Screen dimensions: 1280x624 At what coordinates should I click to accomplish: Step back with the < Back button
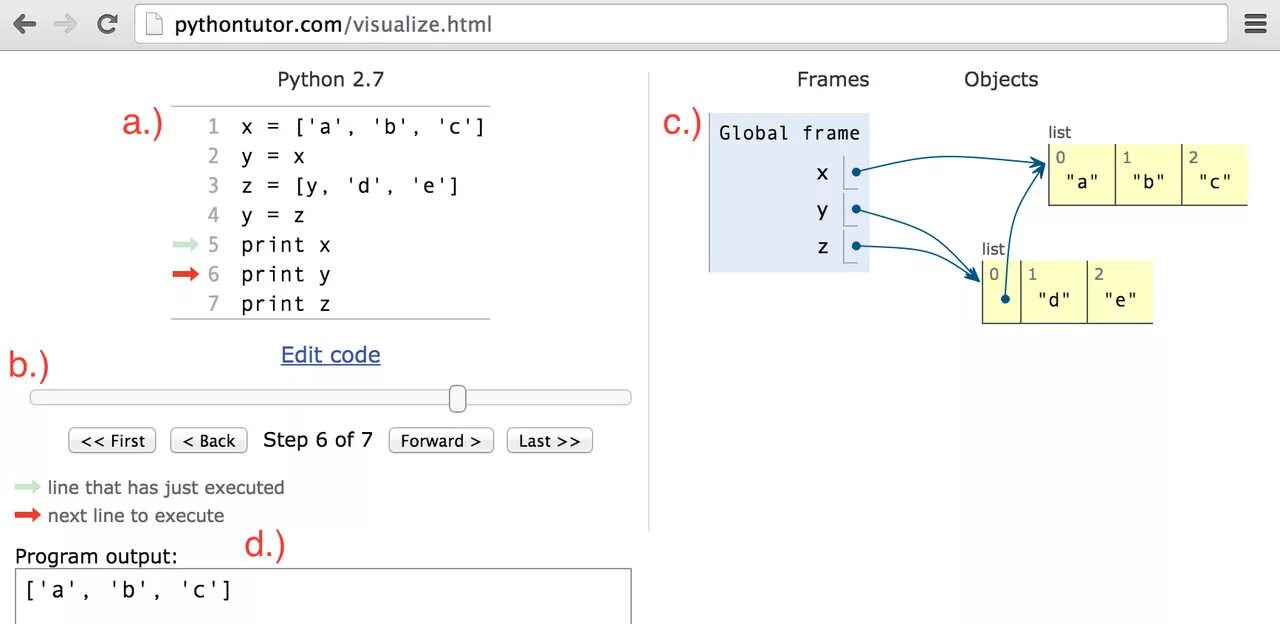point(209,441)
